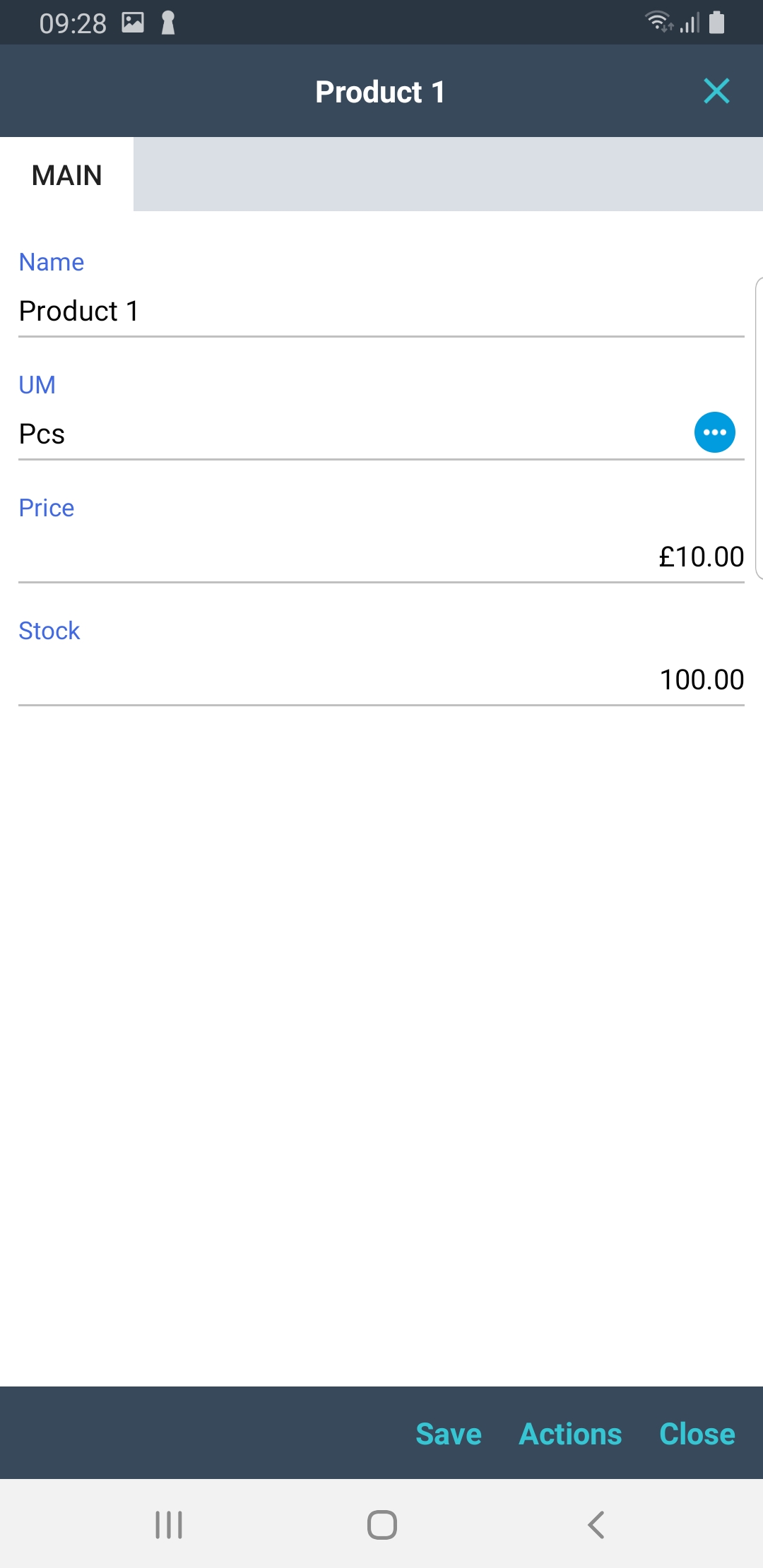Tap the image notification icon in status bar
Viewport: 763px width, 1568px height.
coord(133,23)
